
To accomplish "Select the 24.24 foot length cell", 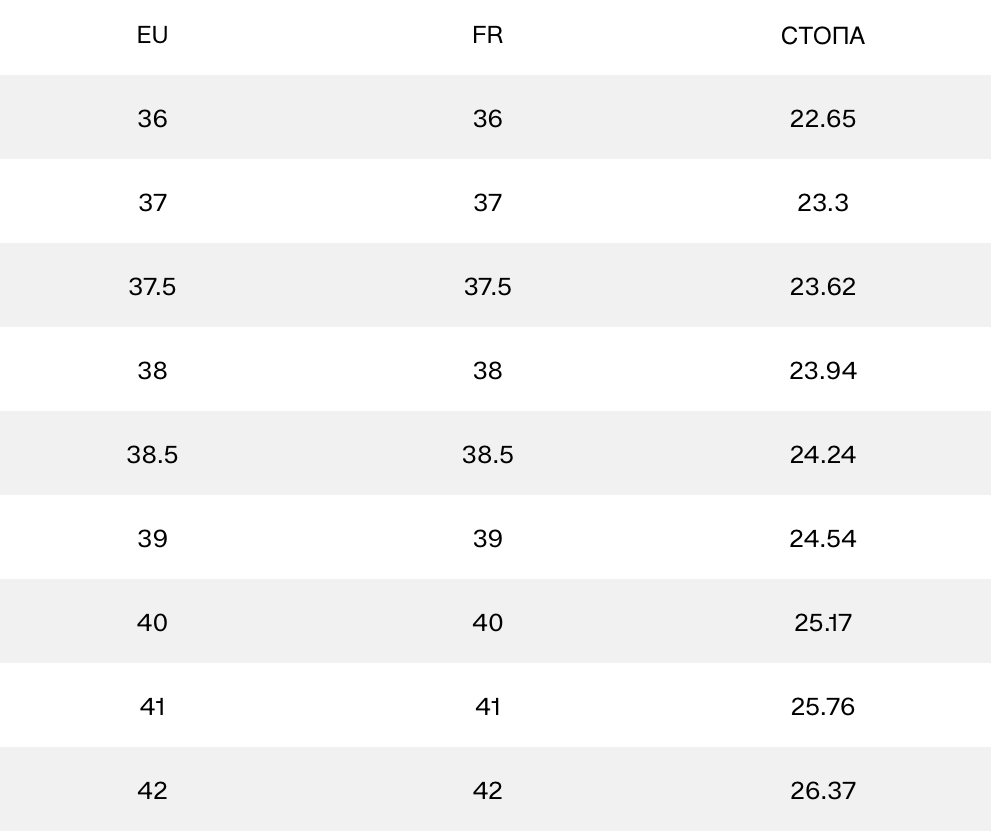I will 822,455.
